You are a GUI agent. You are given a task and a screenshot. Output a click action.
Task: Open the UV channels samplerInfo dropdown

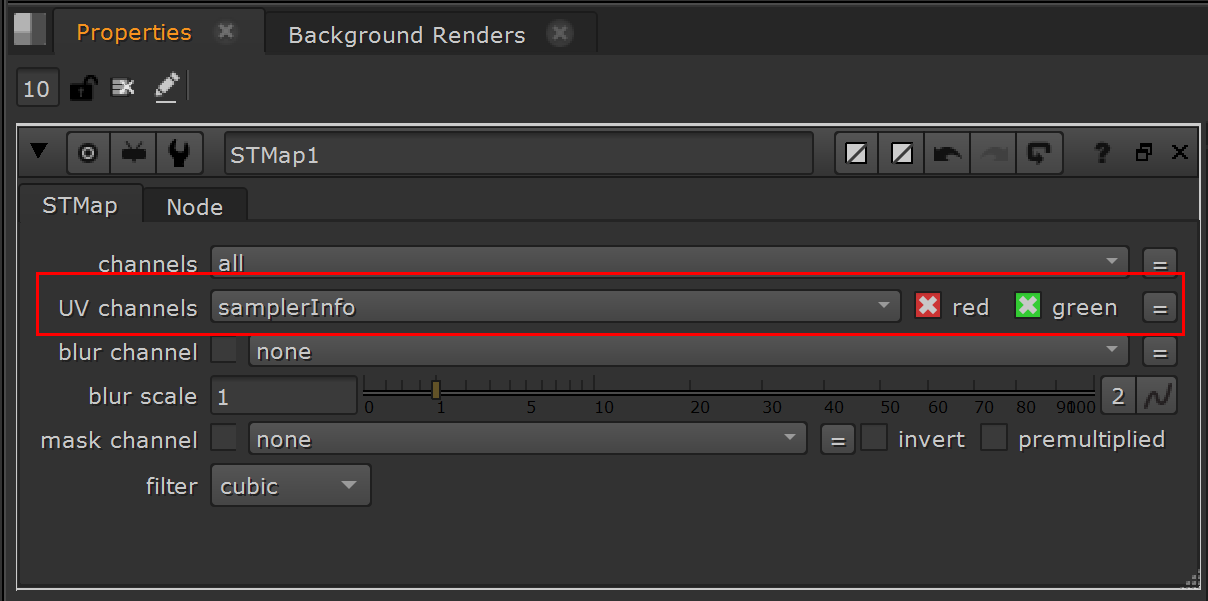click(x=556, y=307)
